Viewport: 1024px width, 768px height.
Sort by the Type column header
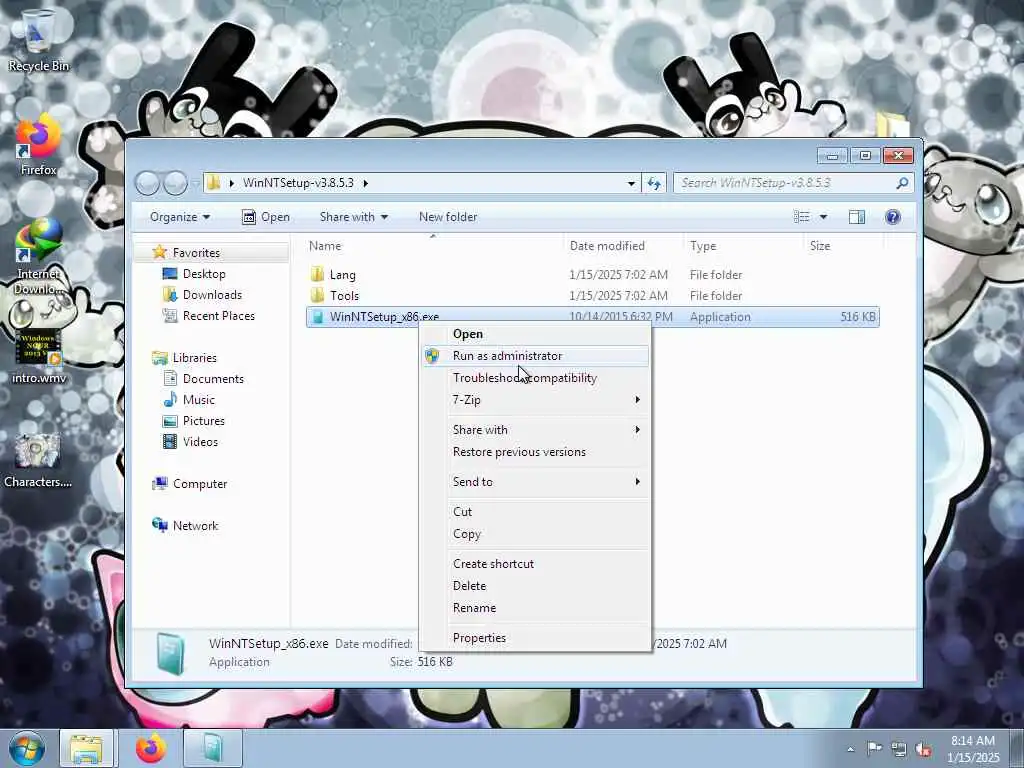click(744, 246)
